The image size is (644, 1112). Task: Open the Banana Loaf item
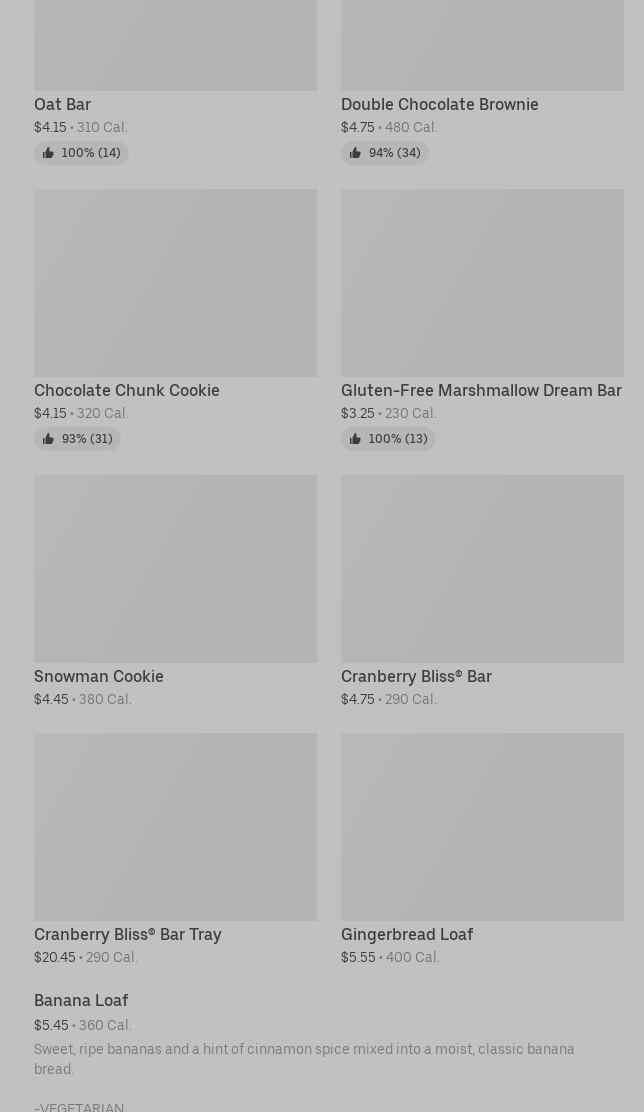point(81,1000)
